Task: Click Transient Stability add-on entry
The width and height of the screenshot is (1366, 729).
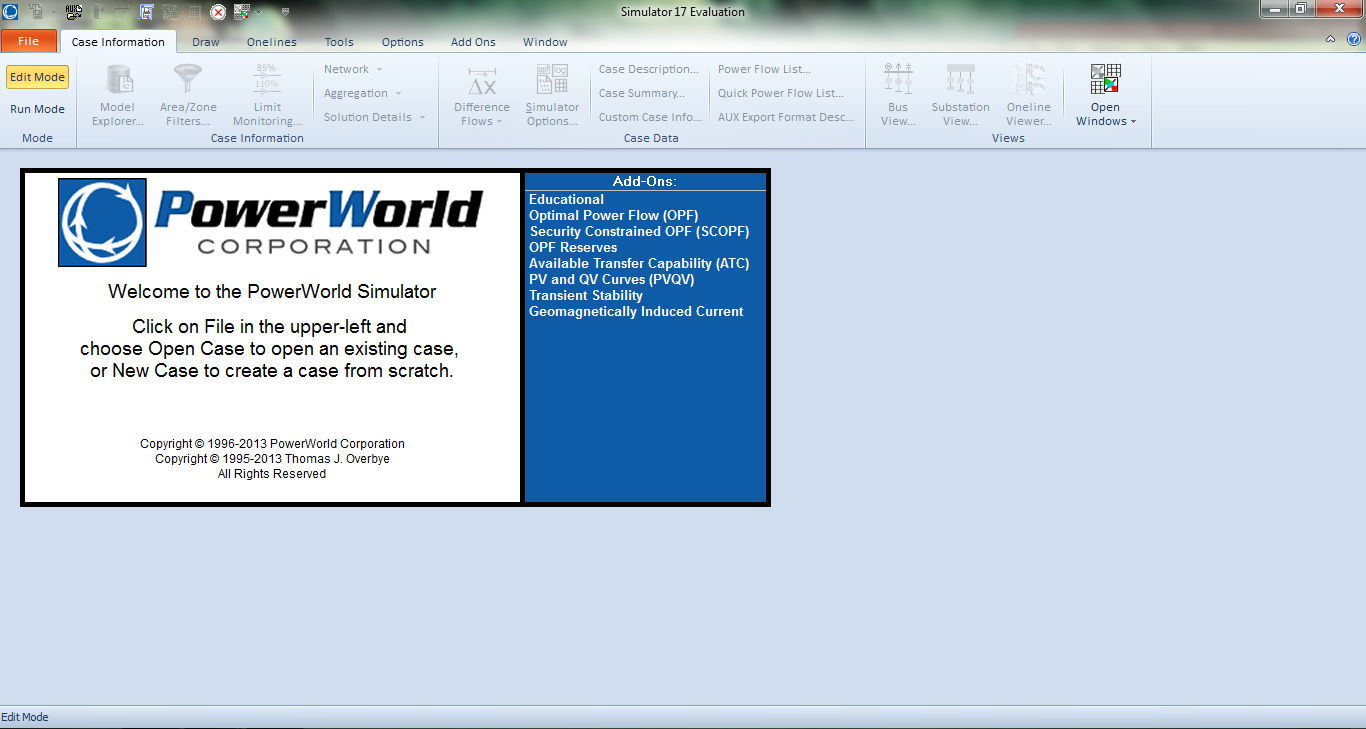Action: coord(586,295)
